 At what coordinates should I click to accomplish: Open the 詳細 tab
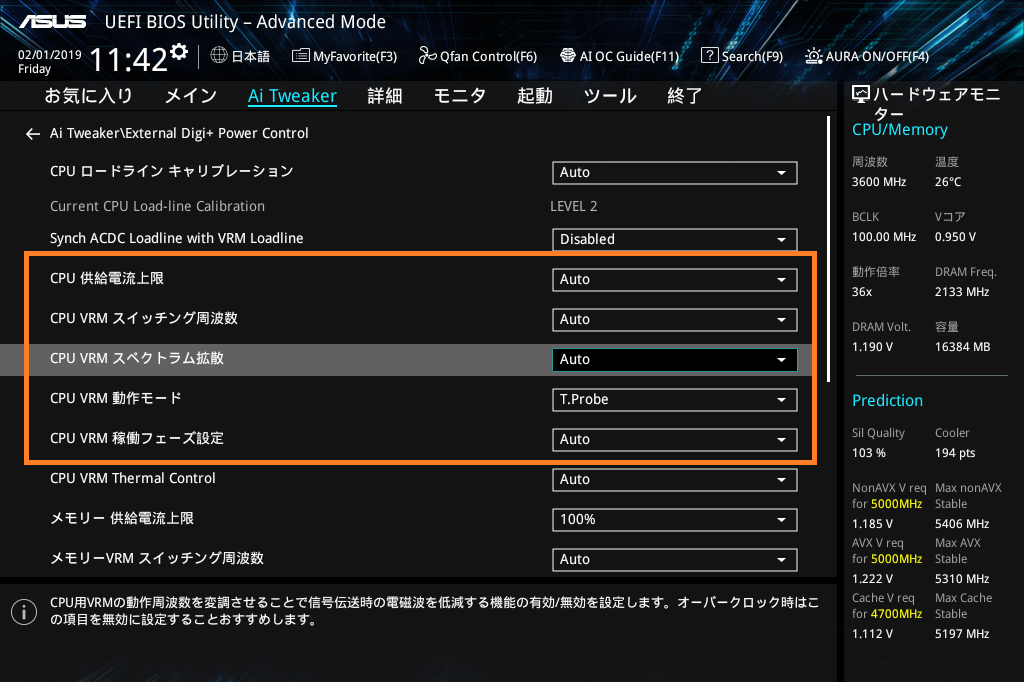[385, 96]
